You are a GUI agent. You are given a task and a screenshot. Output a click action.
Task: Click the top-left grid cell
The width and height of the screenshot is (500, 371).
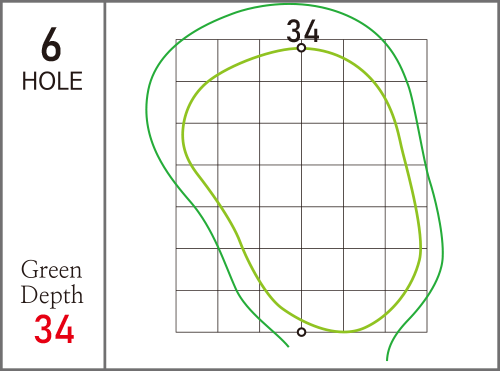coord(197,60)
